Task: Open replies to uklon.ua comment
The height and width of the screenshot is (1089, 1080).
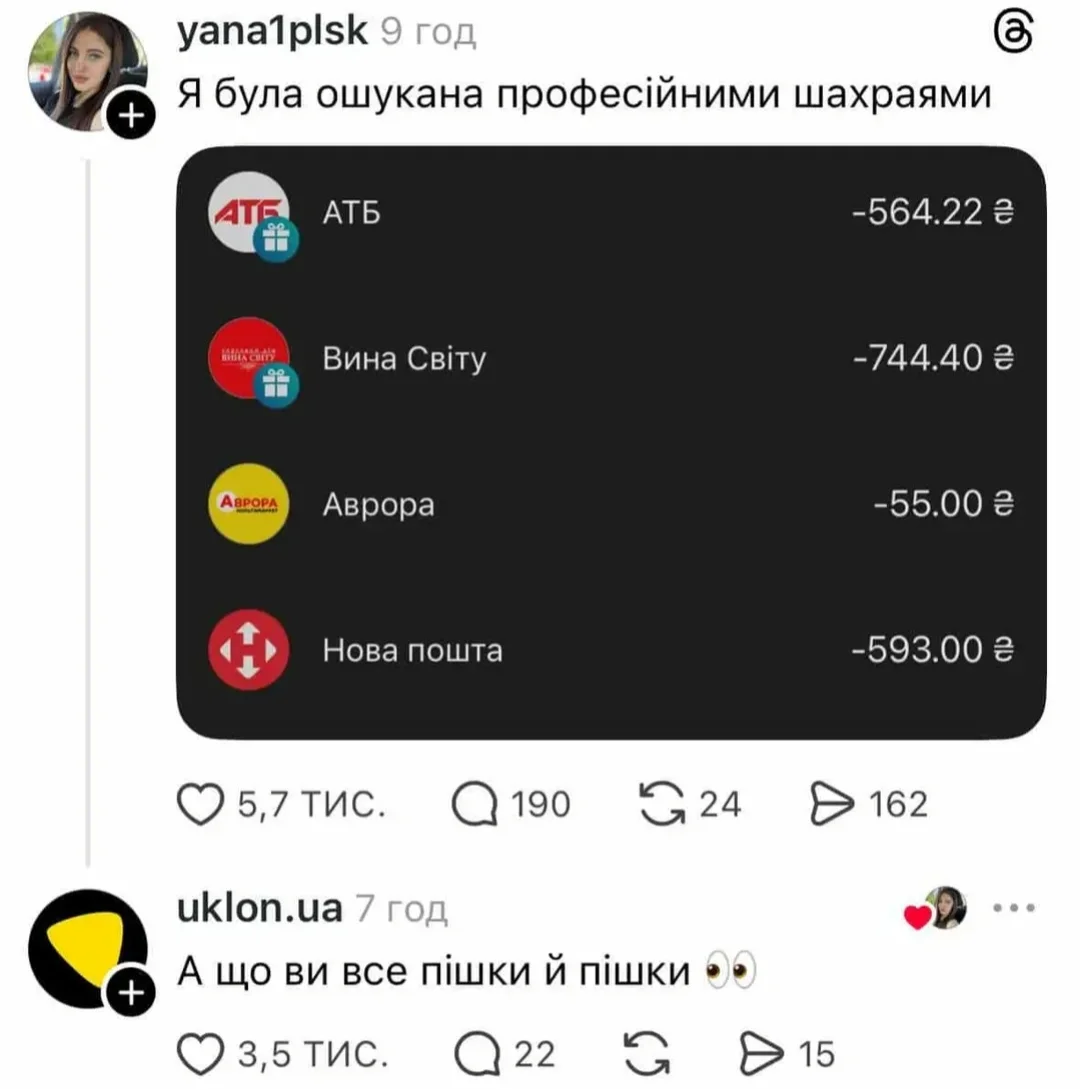Action: pos(477,1054)
